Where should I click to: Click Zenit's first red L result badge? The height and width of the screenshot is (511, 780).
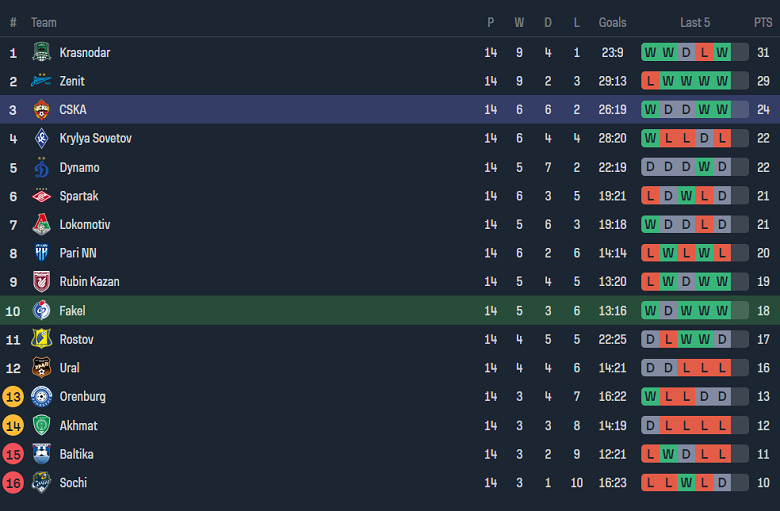pyautogui.click(x=651, y=81)
